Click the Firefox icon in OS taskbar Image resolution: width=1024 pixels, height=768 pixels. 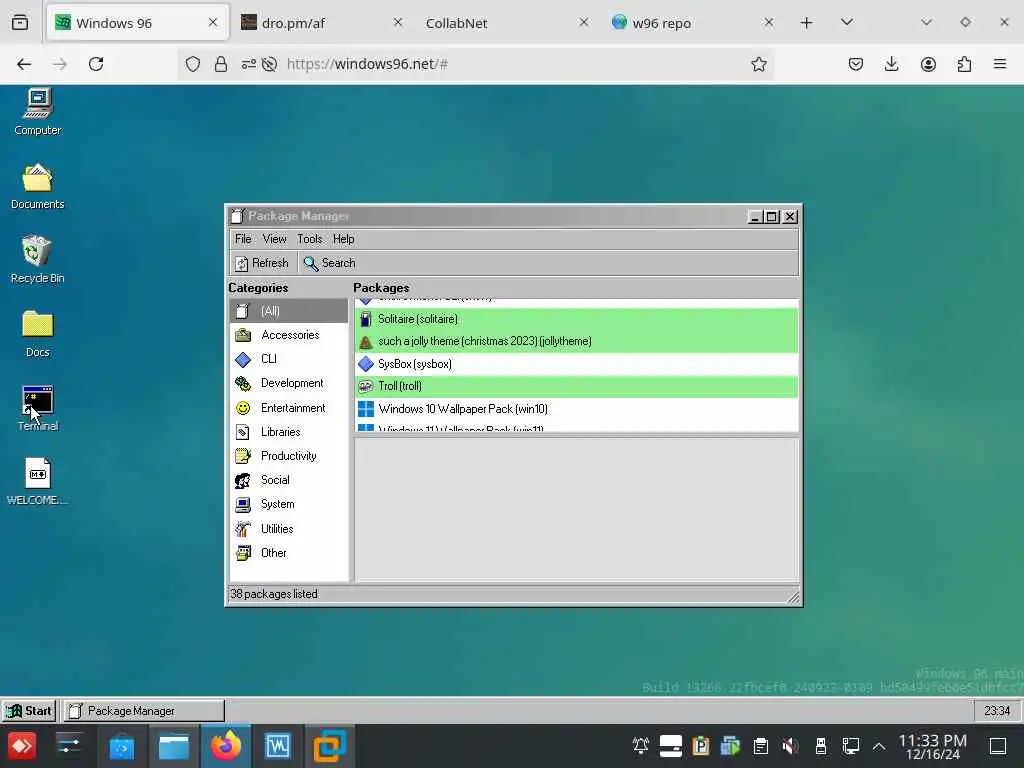pos(225,746)
